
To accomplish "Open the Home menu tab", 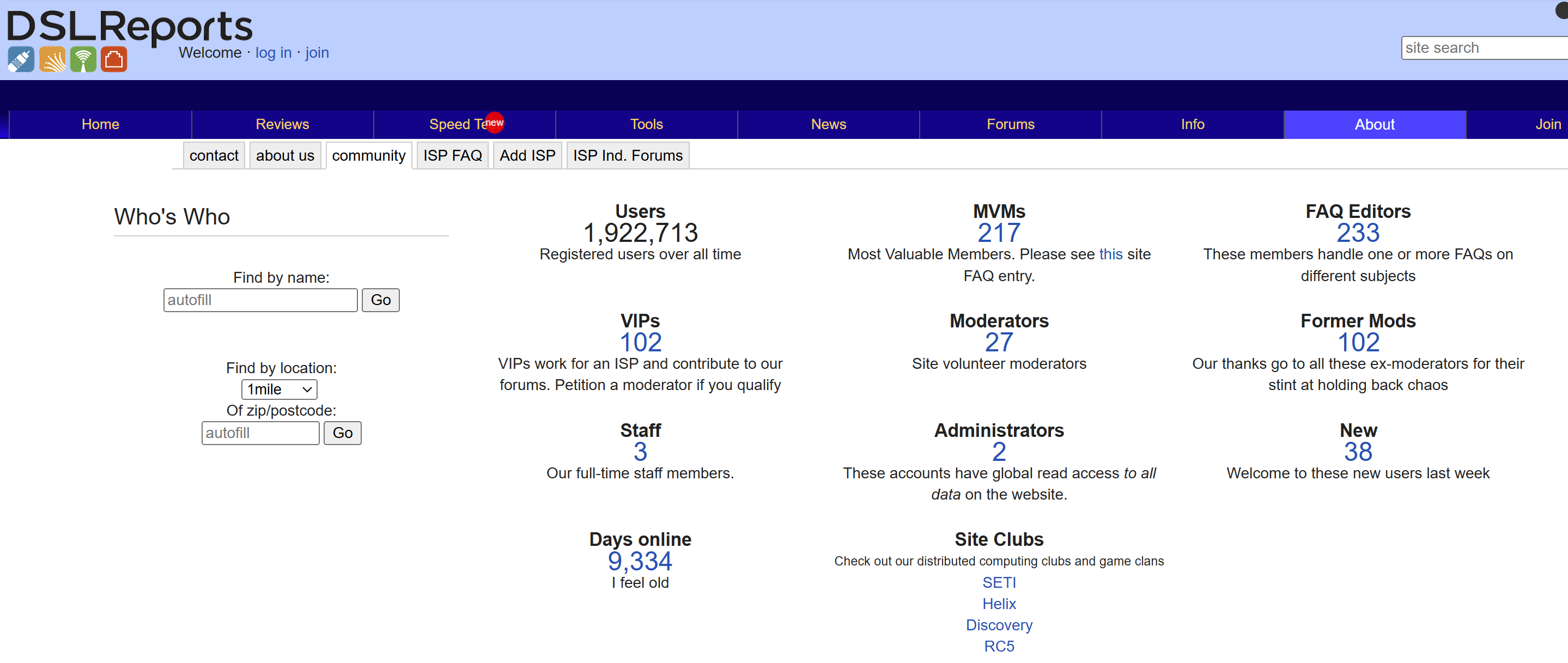I will (x=100, y=124).
